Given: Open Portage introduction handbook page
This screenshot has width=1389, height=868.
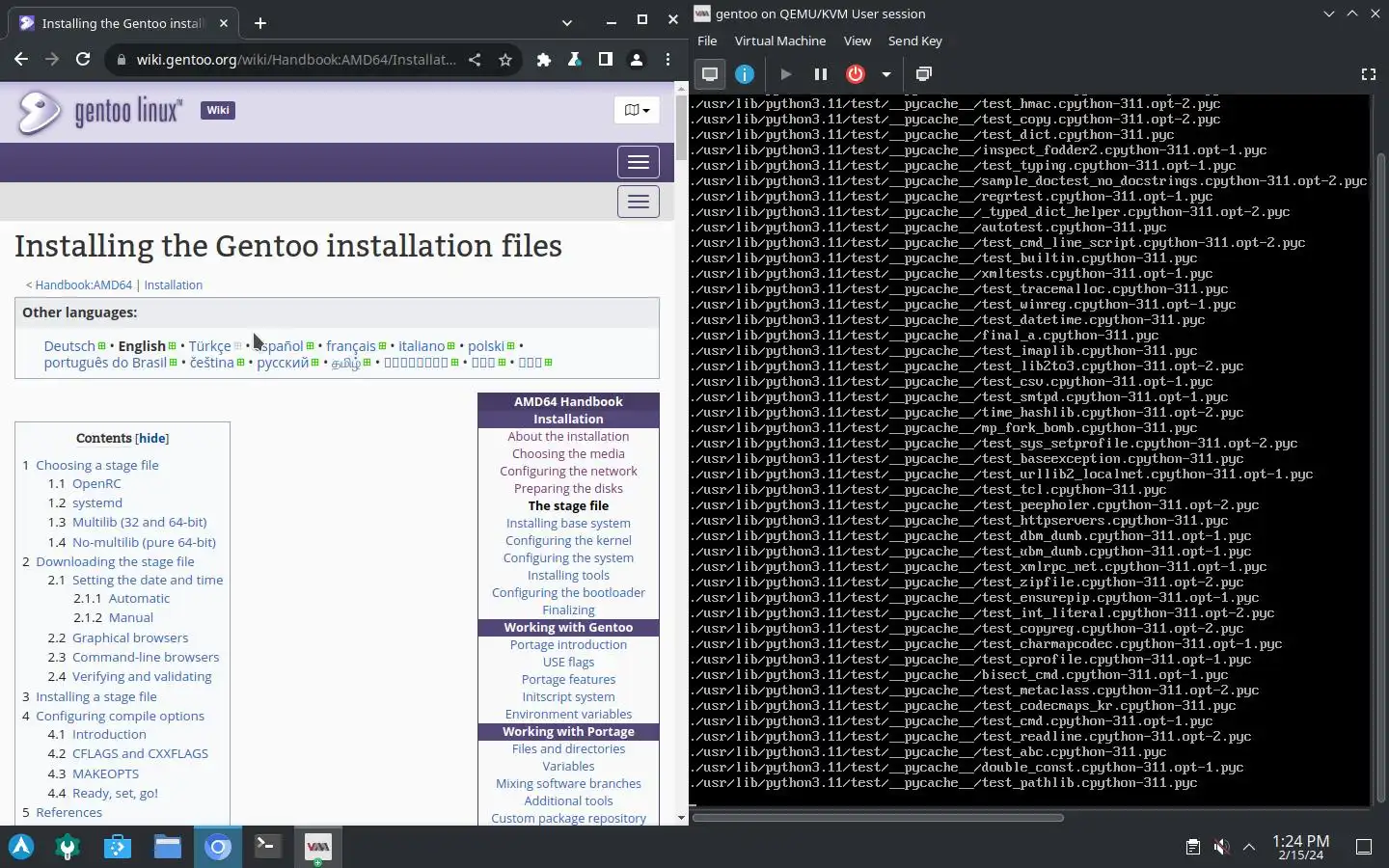Looking at the screenshot, I should tap(568, 645).
